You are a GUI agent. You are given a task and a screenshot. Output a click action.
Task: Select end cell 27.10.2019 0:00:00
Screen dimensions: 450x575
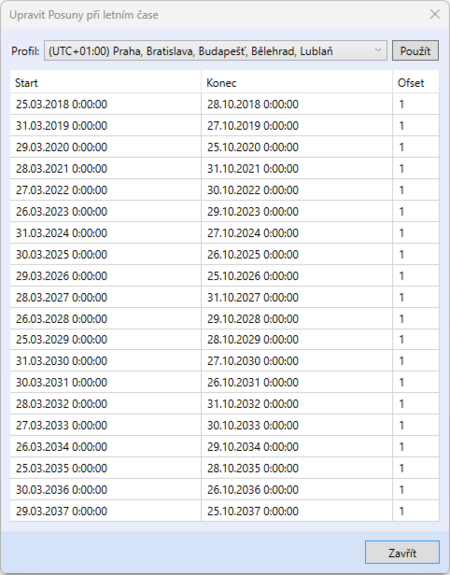click(297, 125)
